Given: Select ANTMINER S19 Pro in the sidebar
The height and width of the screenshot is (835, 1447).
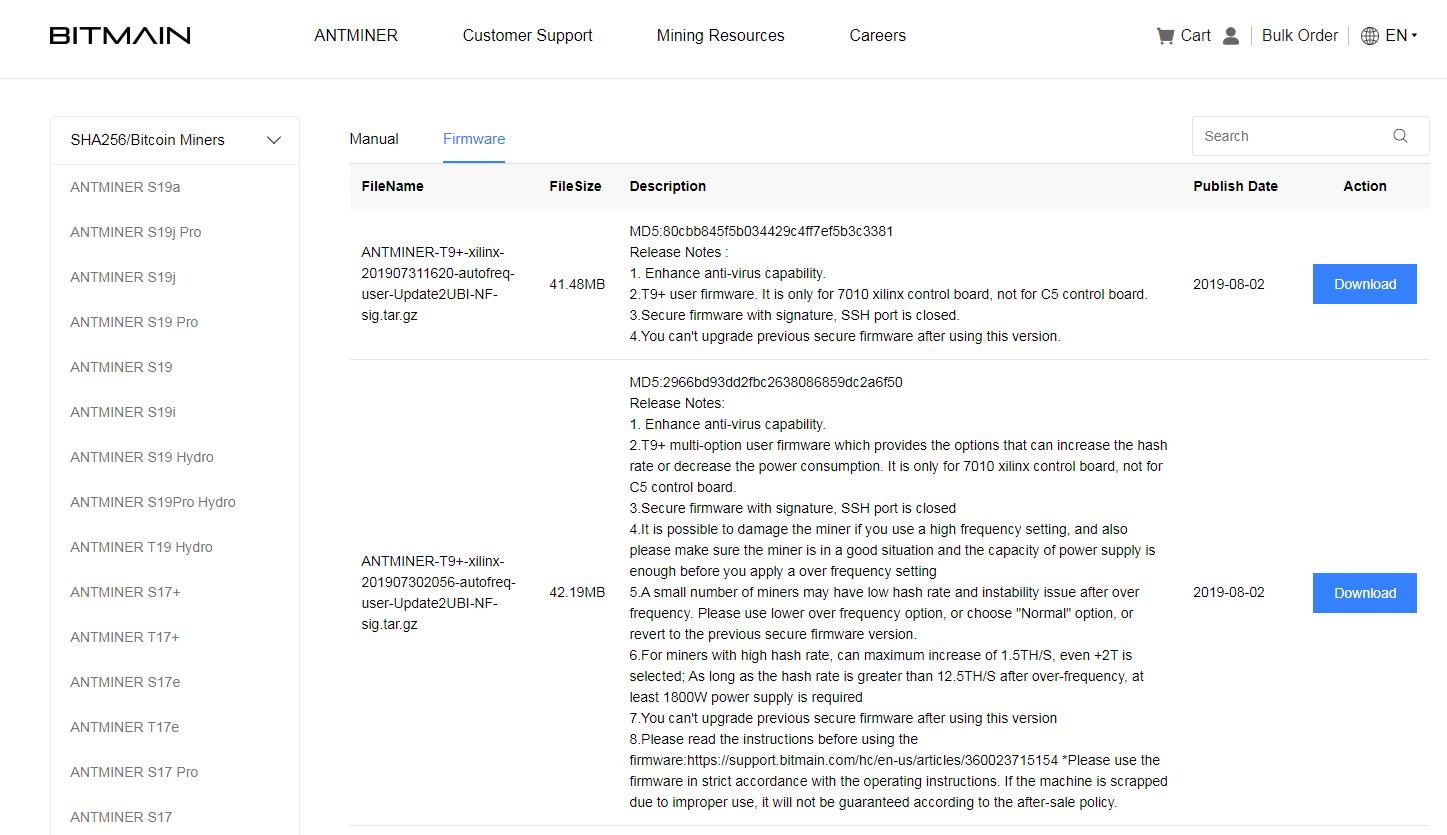Looking at the screenshot, I should click(x=134, y=322).
